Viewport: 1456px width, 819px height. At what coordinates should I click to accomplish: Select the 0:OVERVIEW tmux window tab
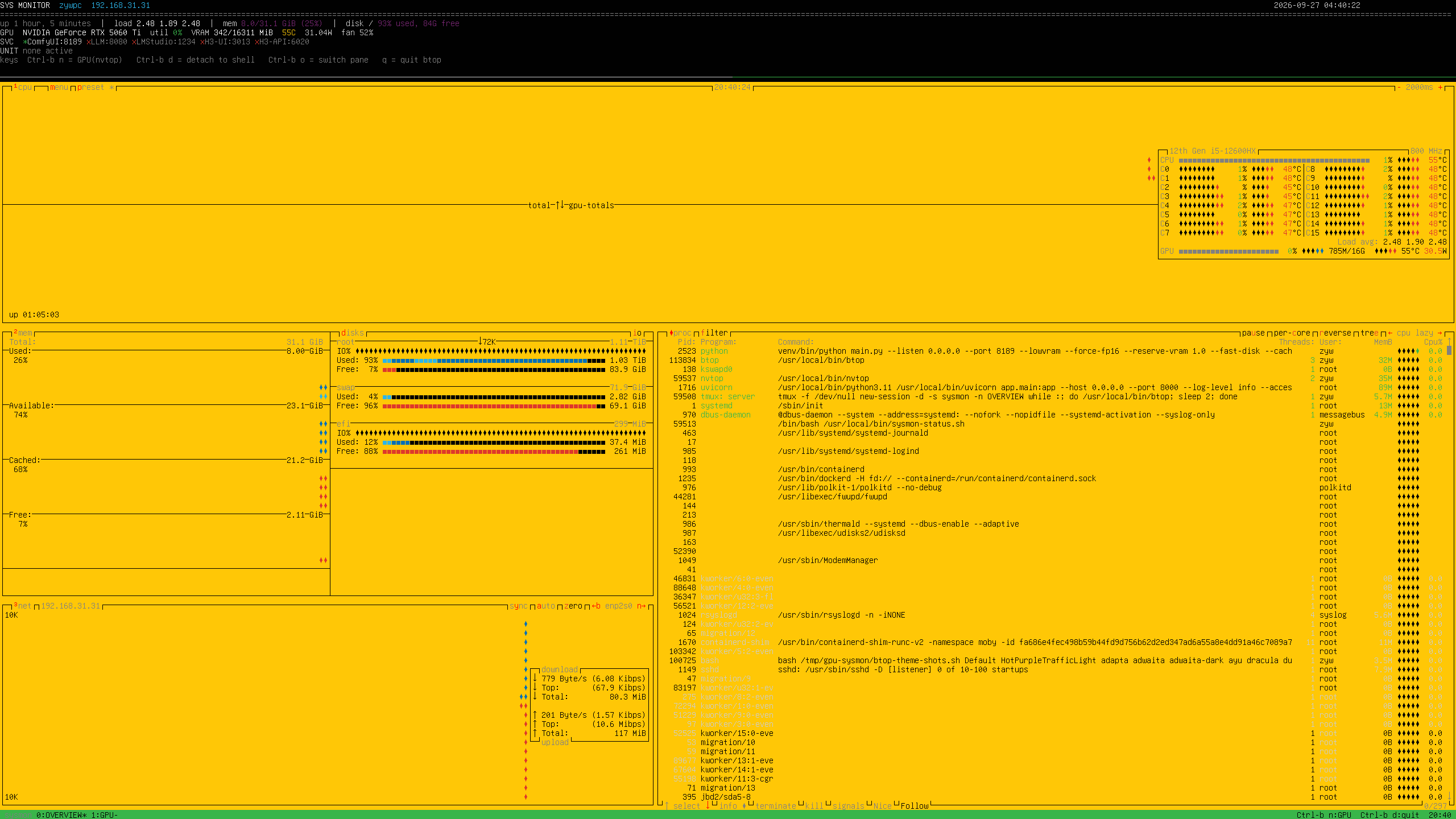pyautogui.click(x=61, y=815)
